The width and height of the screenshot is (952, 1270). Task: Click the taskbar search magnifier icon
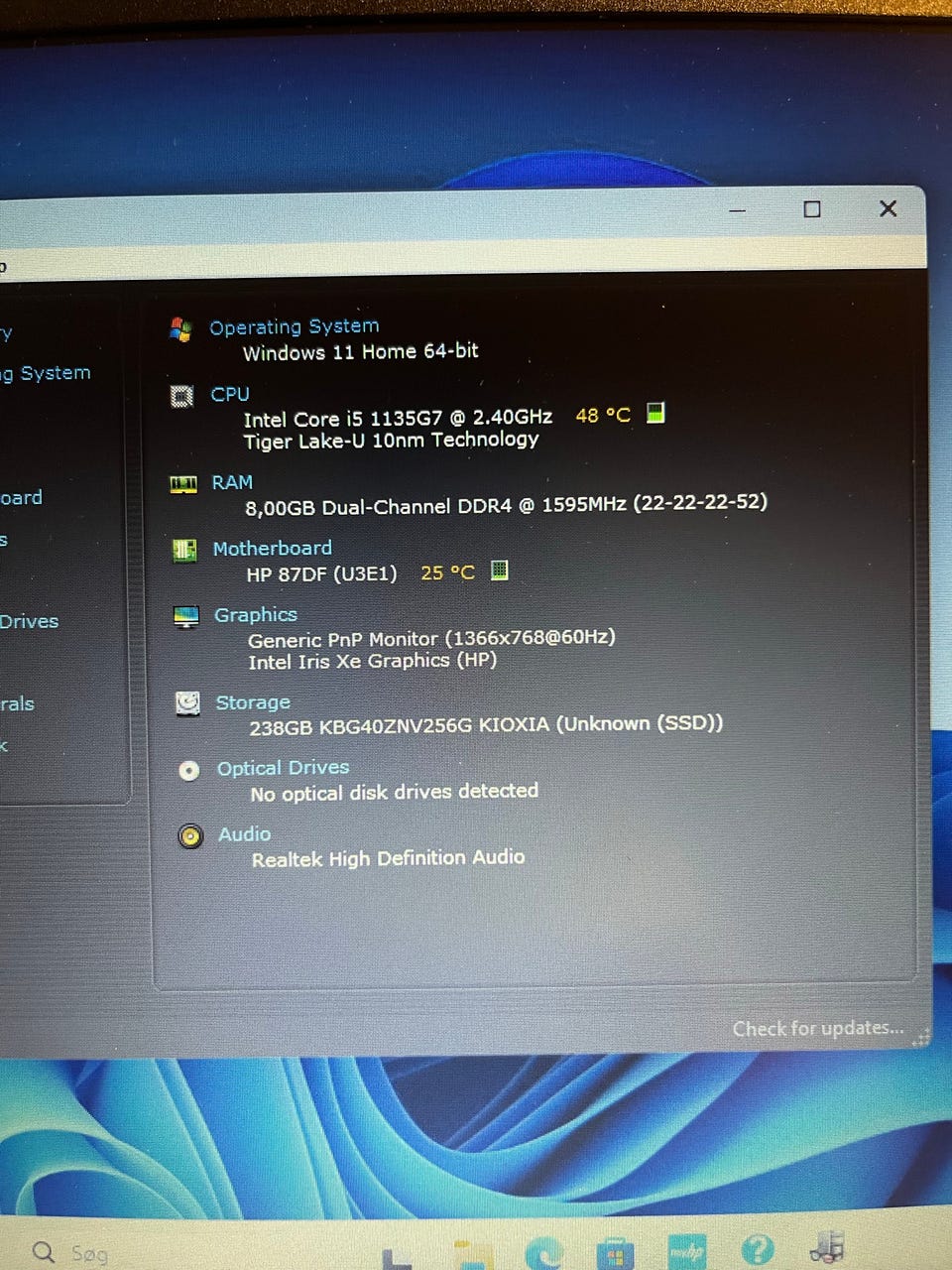[x=44, y=1251]
